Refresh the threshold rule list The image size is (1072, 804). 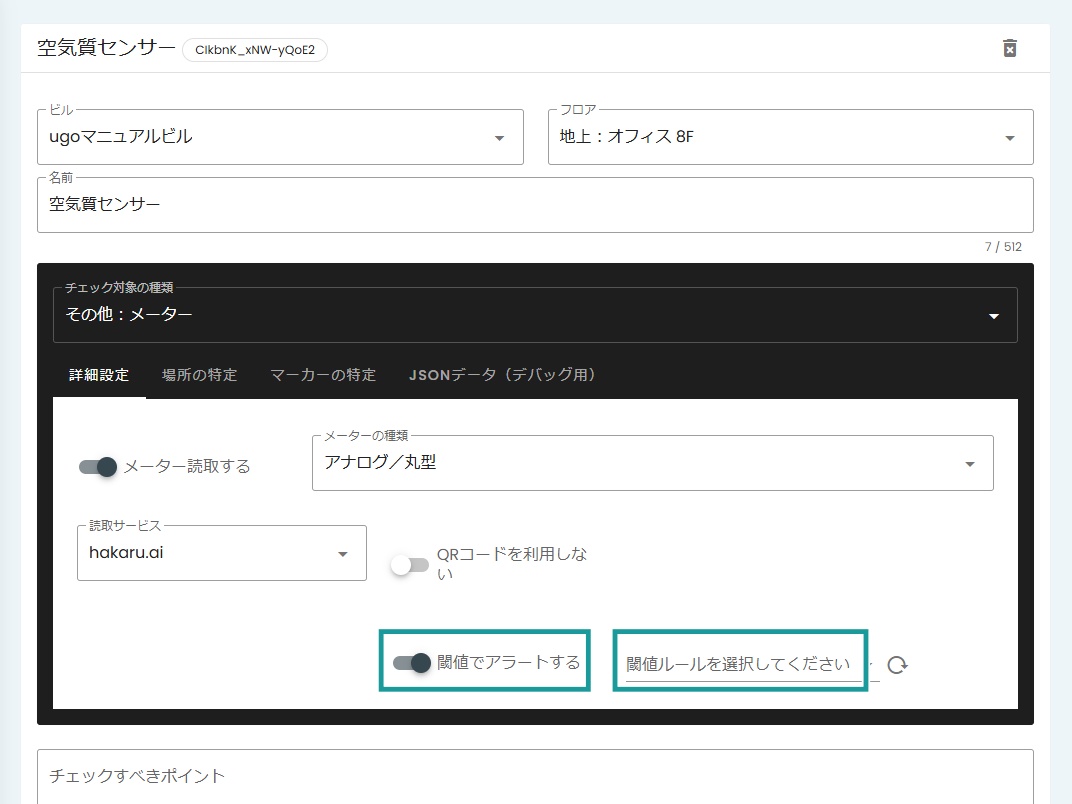897,663
